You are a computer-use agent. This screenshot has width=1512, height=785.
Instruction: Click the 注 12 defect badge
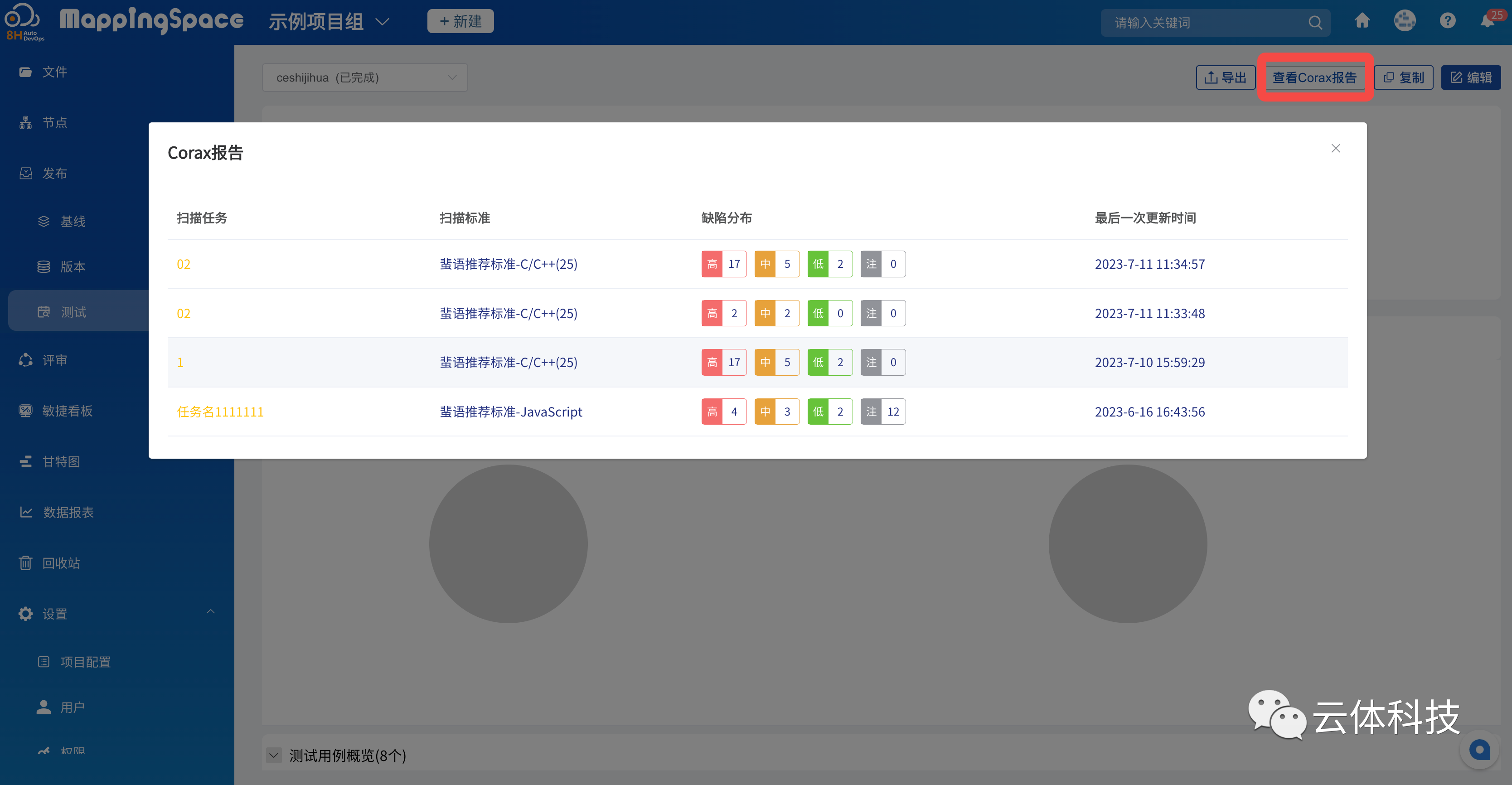(x=883, y=412)
